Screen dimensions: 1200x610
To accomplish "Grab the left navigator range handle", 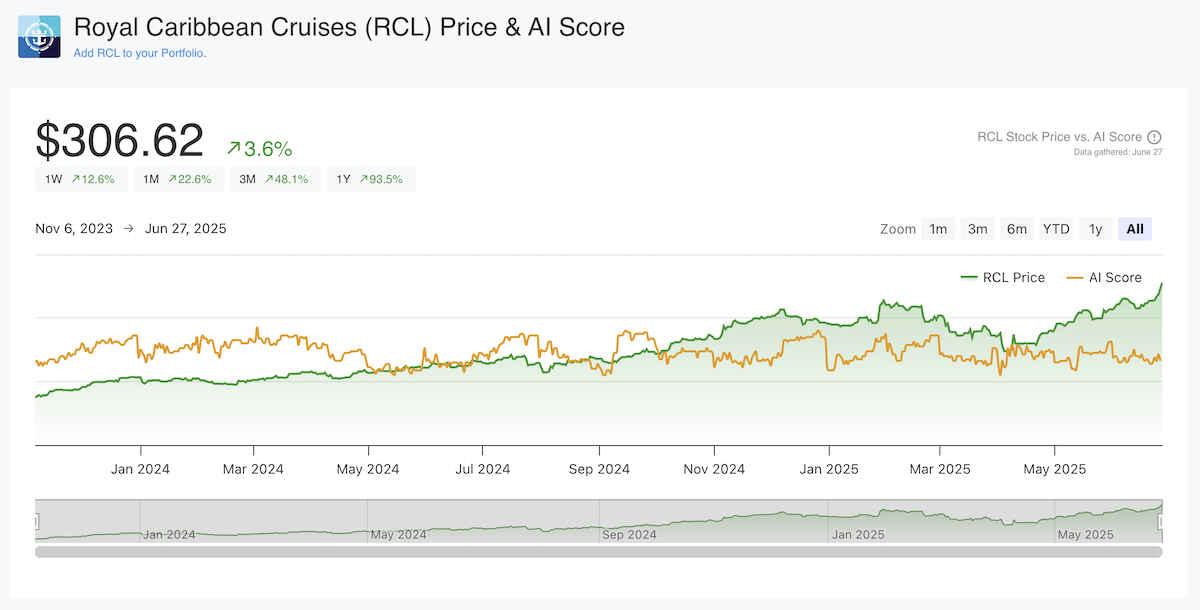I will click(36, 520).
